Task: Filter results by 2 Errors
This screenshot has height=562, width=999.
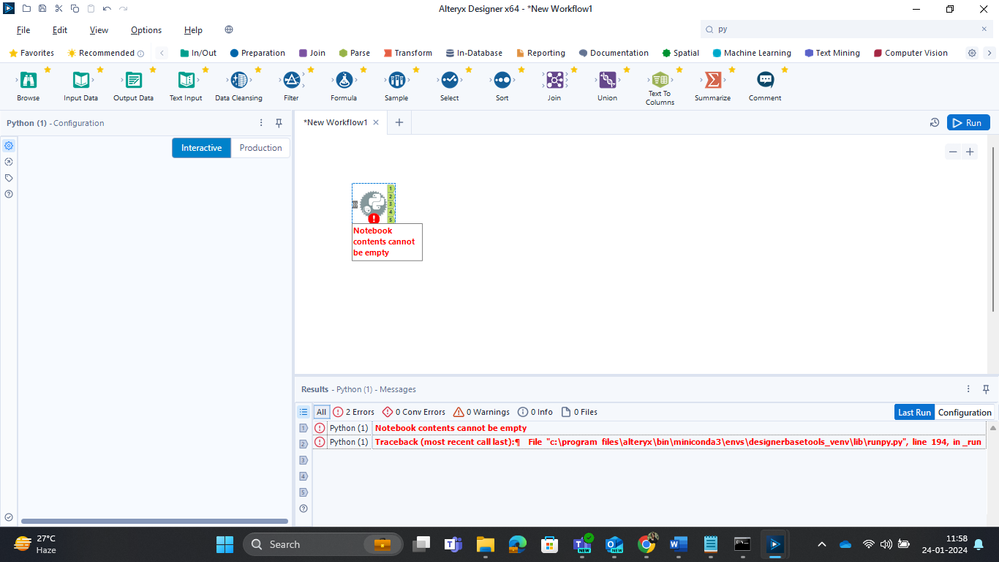Action: click(x=354, y=412)
